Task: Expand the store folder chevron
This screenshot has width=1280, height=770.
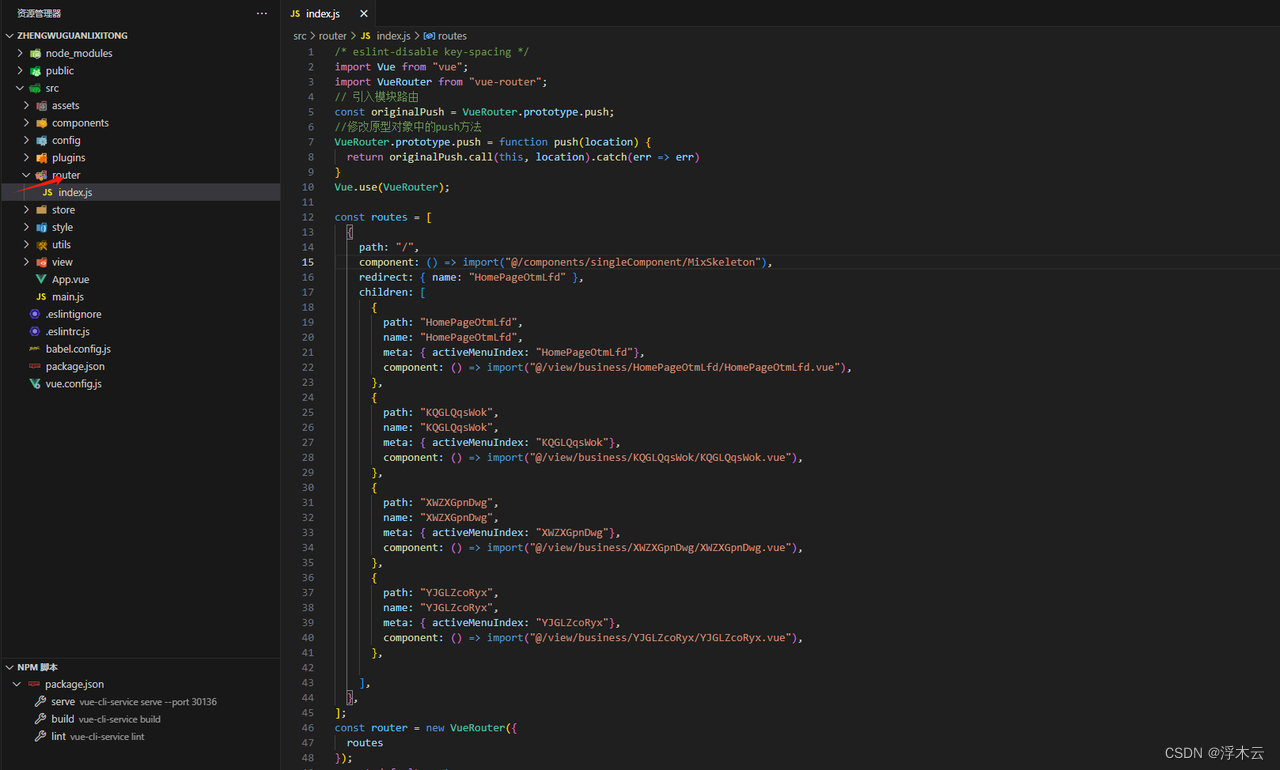Action: (x=27, y=210)
